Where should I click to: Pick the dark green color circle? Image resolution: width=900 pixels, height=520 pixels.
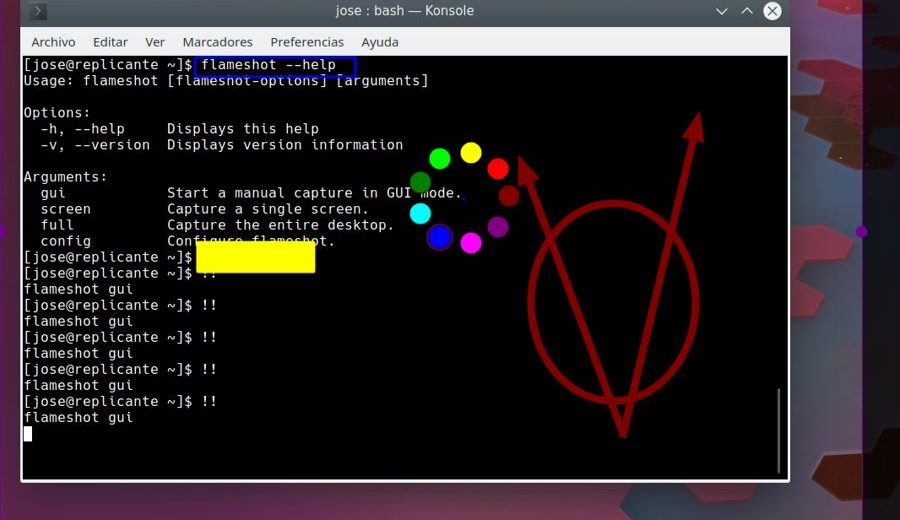[x=421, y=182]
